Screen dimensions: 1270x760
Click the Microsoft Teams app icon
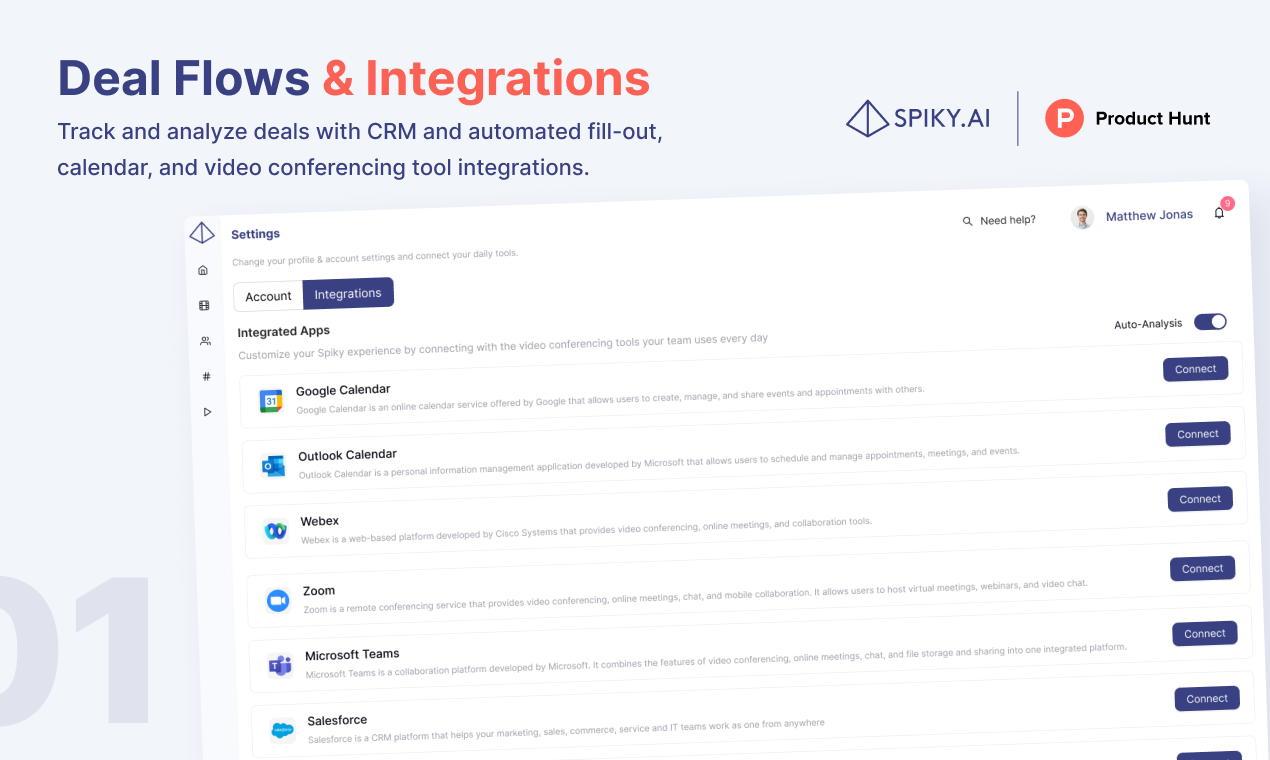(x=280, y=665)
